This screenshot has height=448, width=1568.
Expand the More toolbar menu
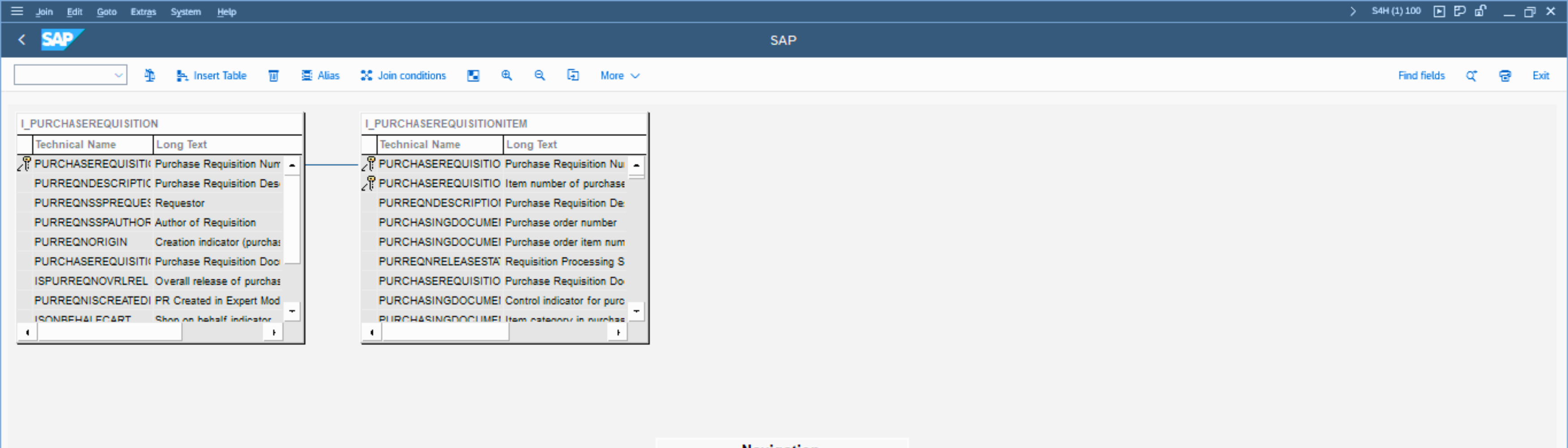pyautogui.click(x=619, y=75)
